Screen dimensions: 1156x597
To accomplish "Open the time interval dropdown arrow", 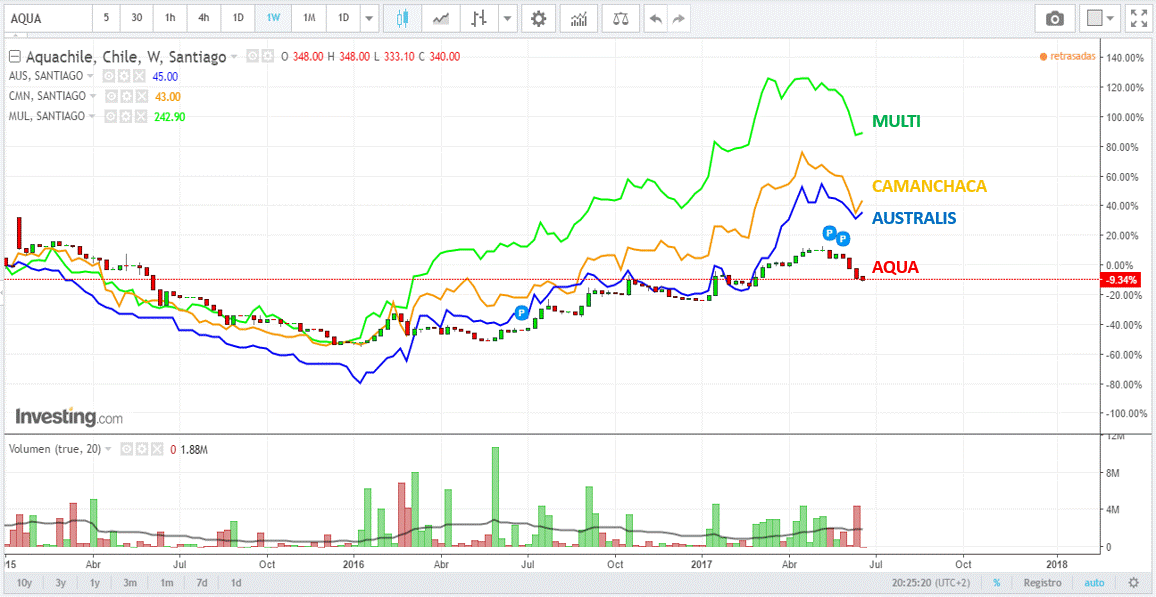I will point(369,18).
